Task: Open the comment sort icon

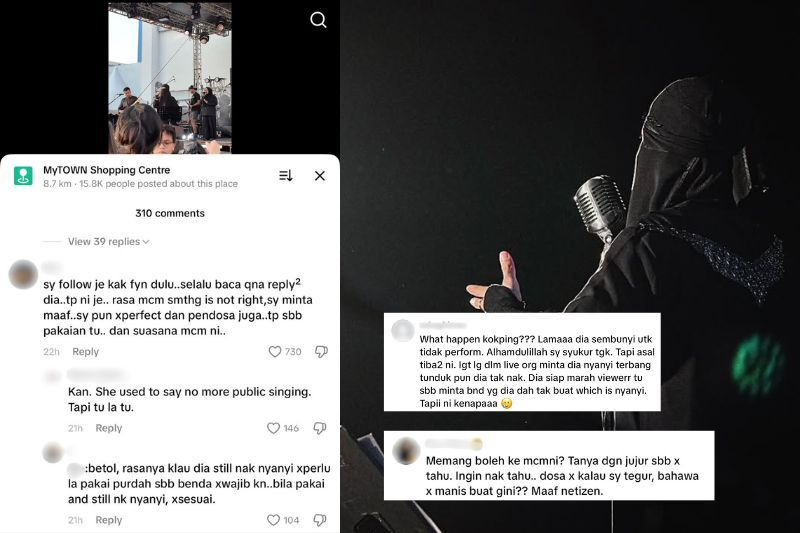Action: [x=286, y=176]
